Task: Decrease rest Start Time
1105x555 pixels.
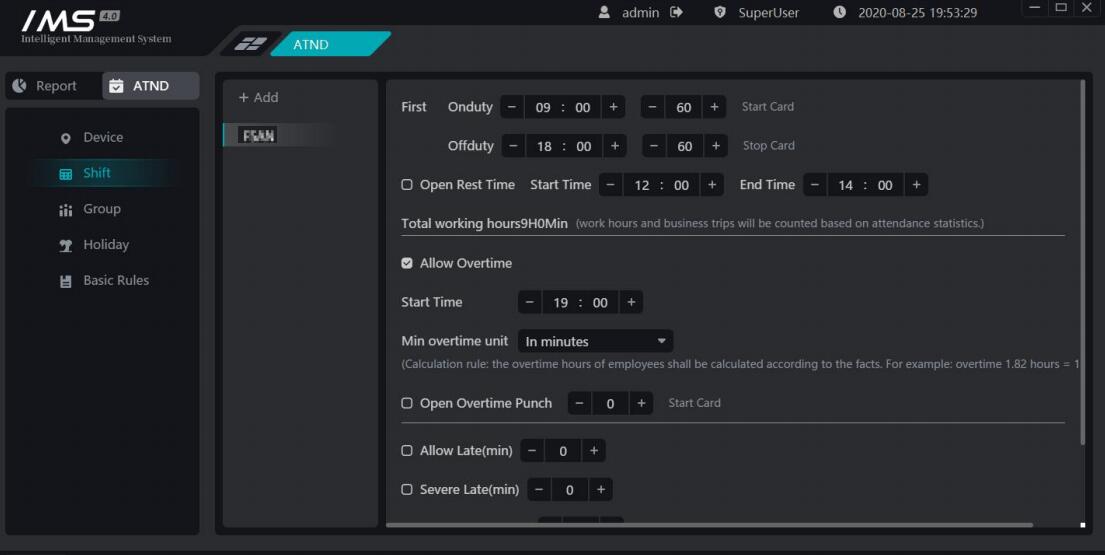Action: [x=611, y=185]
